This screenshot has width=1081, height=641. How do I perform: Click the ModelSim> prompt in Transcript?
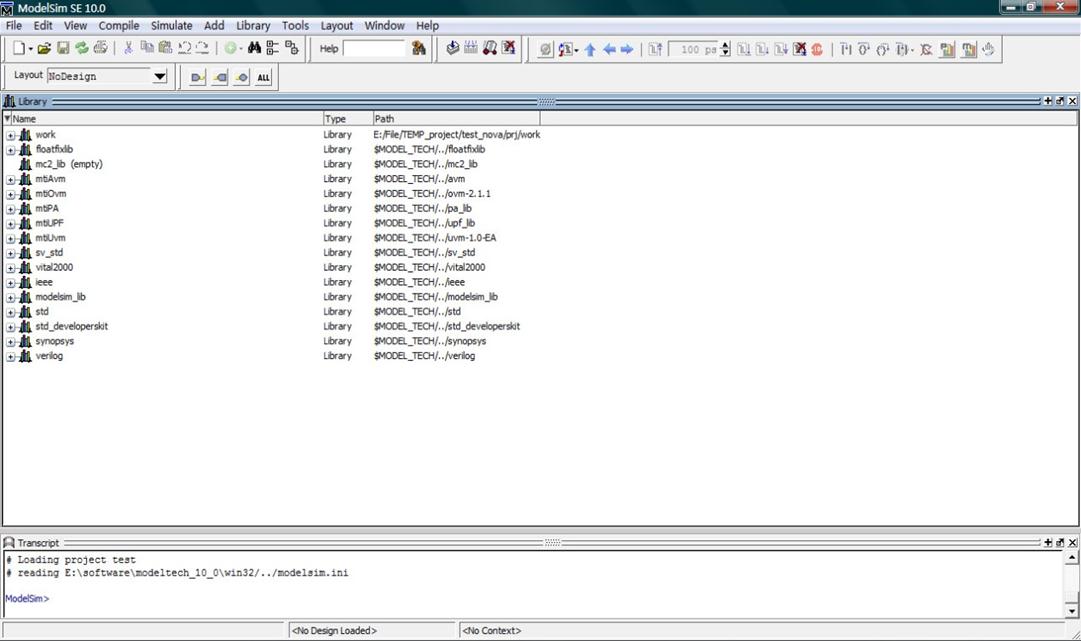coord(27,598)
